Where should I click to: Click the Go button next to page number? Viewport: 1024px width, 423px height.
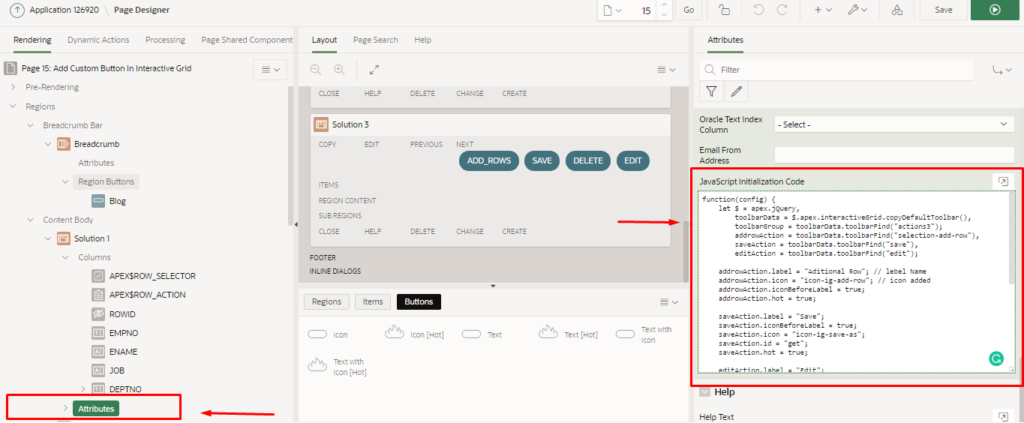(x=688, y=9)
